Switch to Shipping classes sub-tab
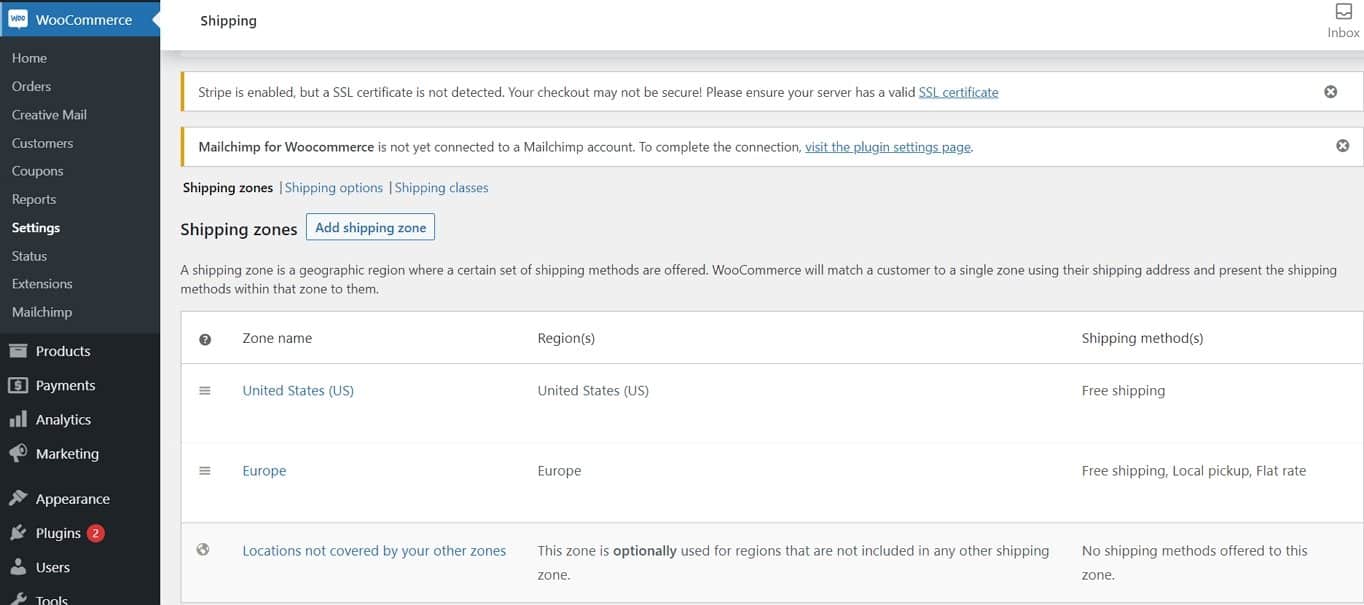The height and width of the screenshot is (605, 1364). coord(441,187)
